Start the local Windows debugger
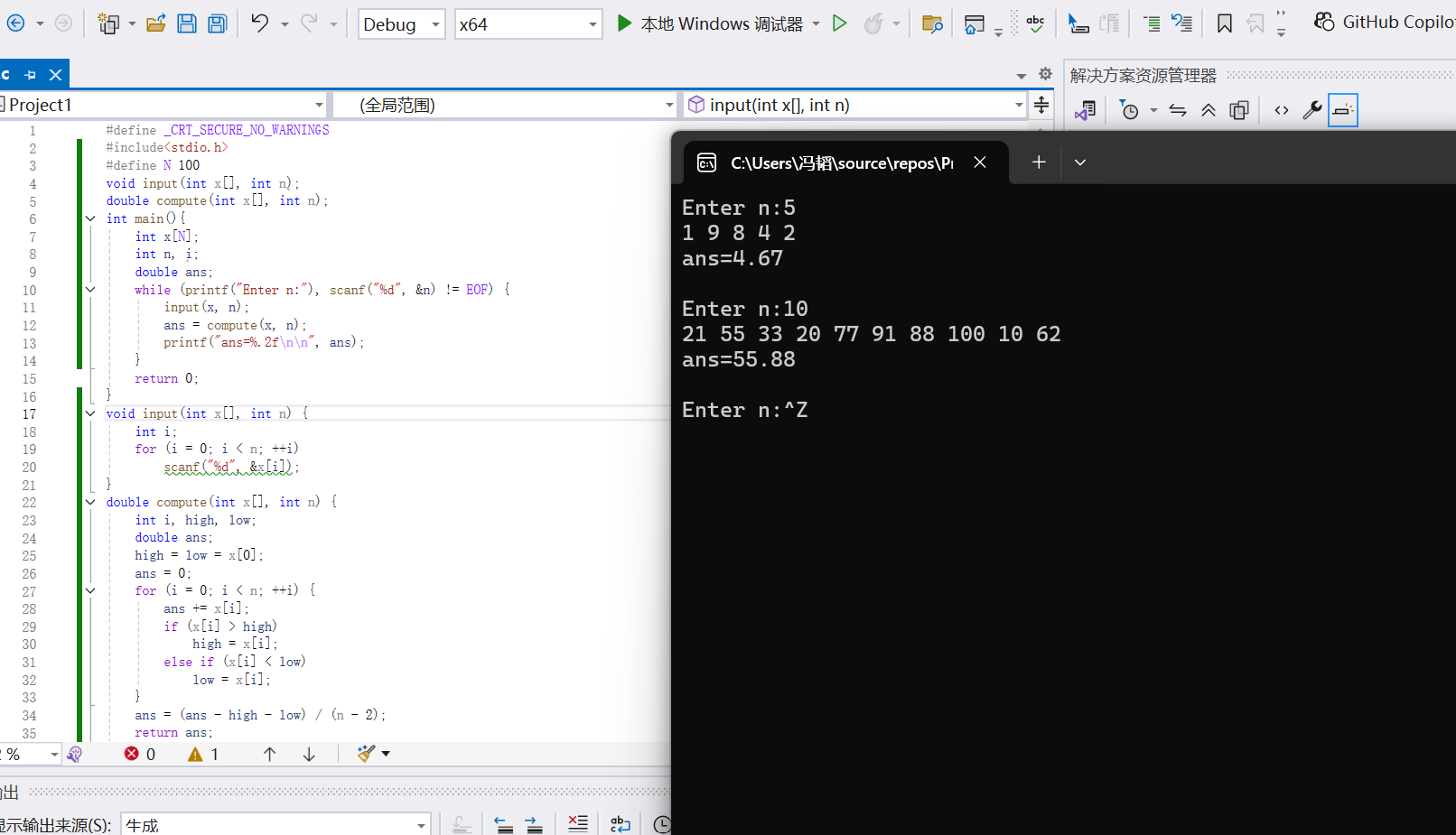Viewport: 1456px width, 835px height. 709,23
